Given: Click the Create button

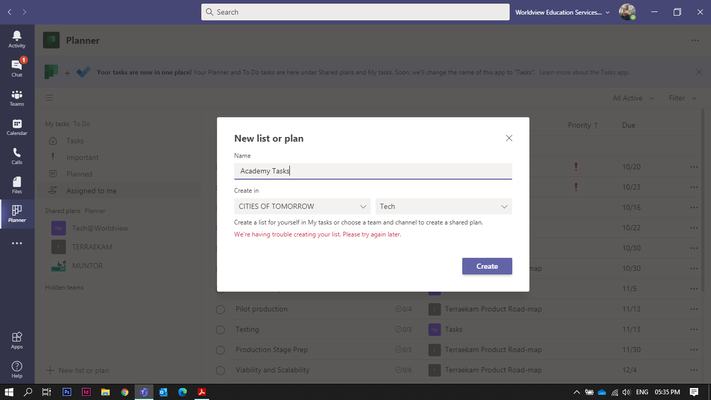Looking at the screenshot, I should 487,266.
